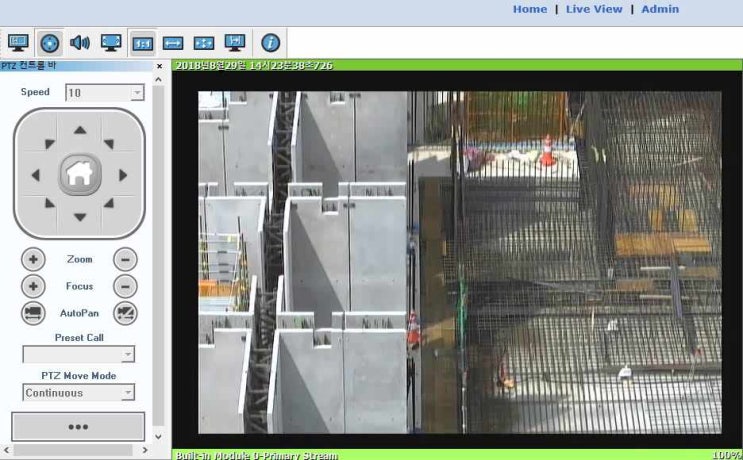Toggle camera audio speaker icon
The width and height of the screenshot is (743, 460).
coord(80,43)
